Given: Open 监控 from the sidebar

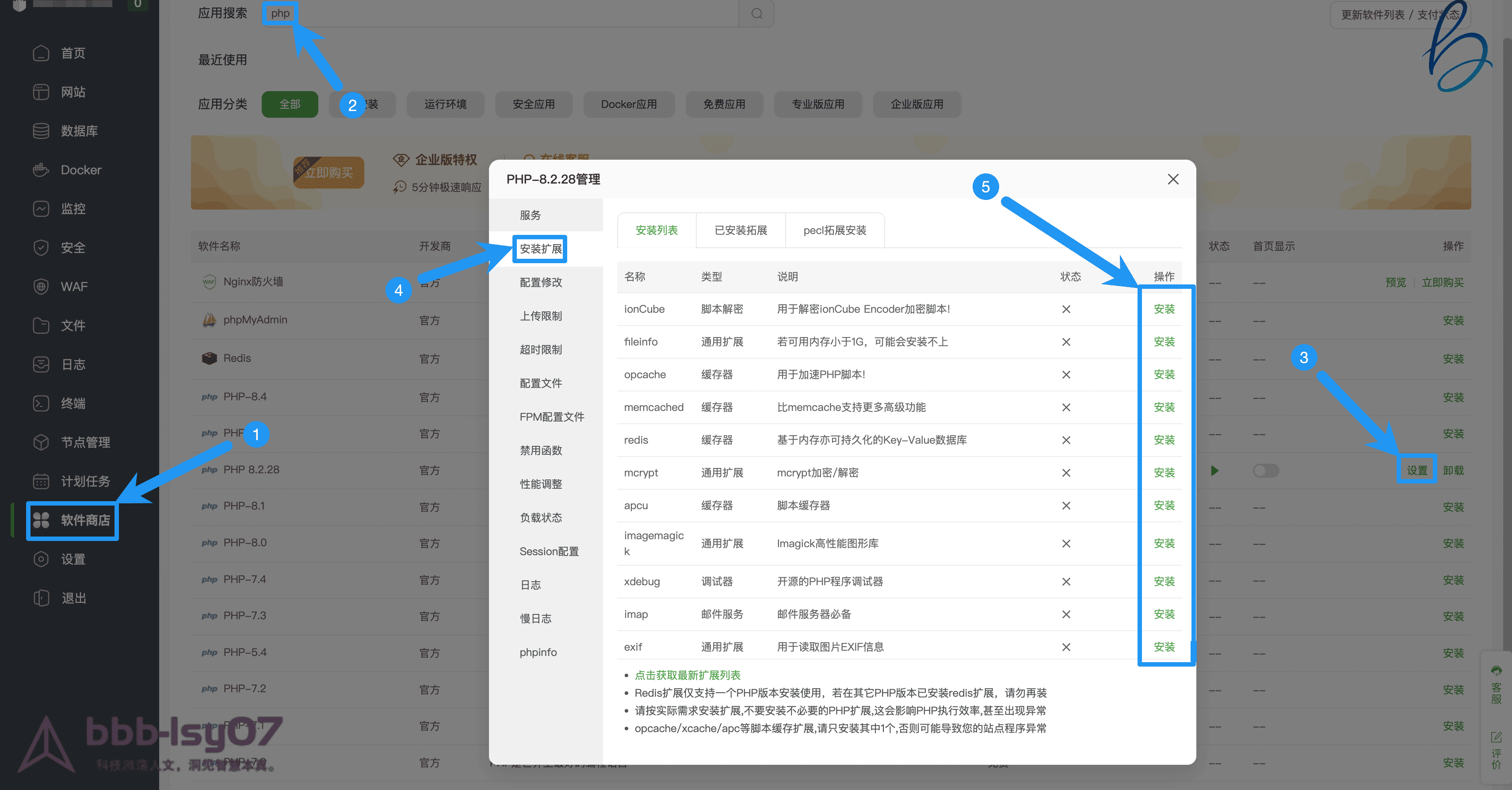Looking at the screenshot, I should coord(74,208).
